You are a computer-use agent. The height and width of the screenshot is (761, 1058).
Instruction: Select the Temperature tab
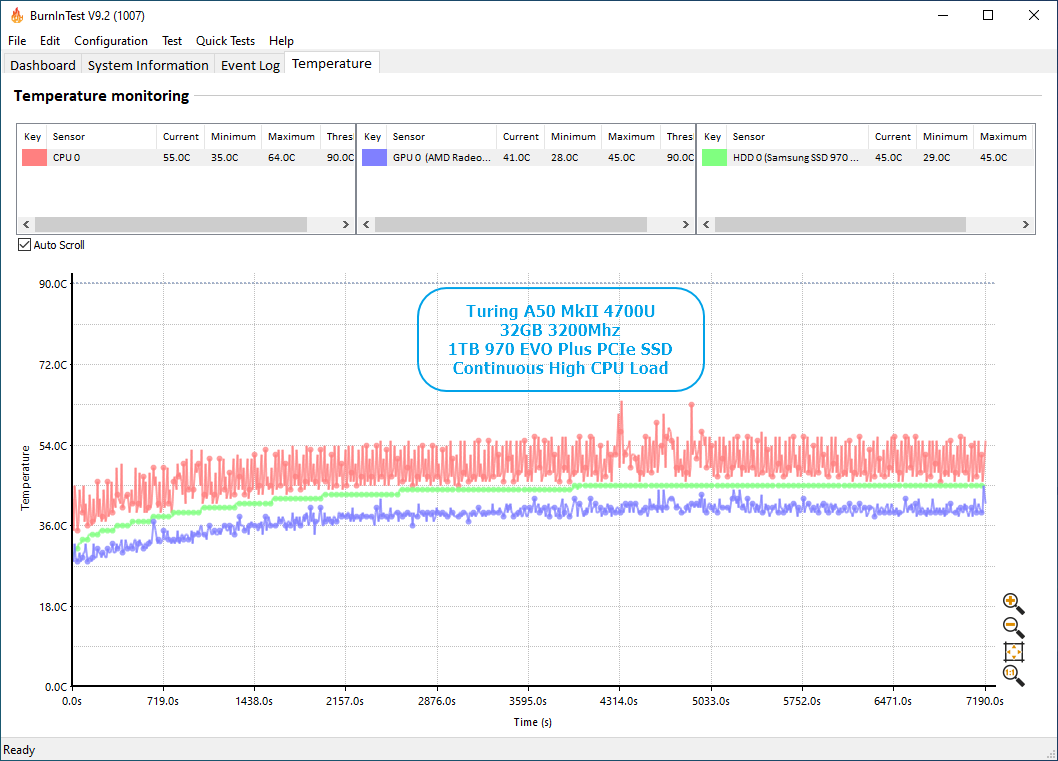click(x=331, y=63)
